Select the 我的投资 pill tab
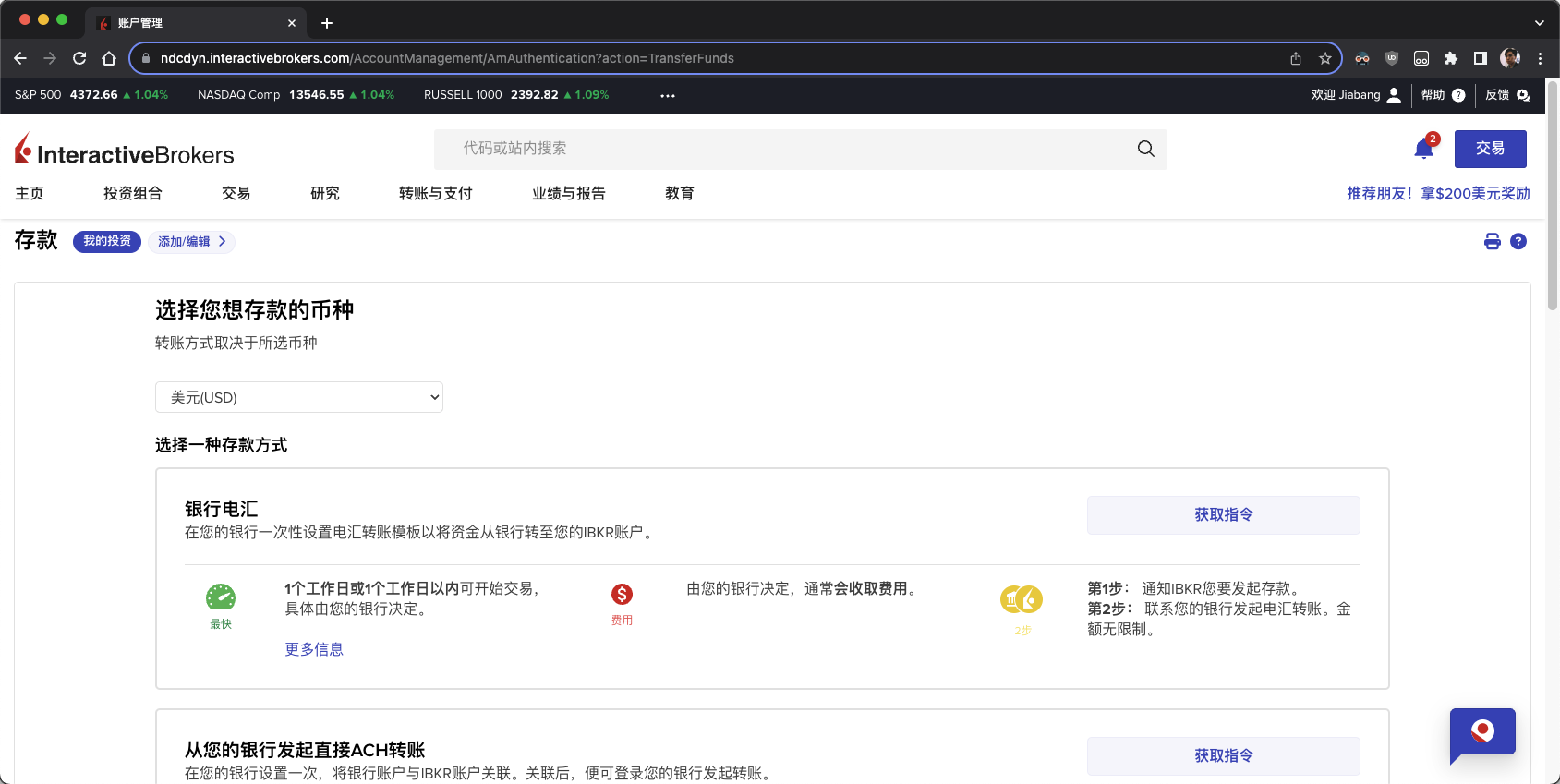Screen dimensions: 1560x784 click(107, 242)
